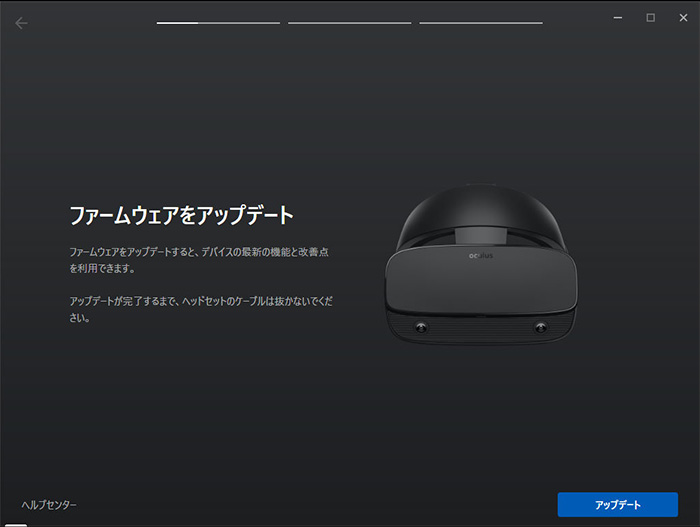Image resolution: width=700 pixels, height=527 pixels.
Task: Open the ヘルプセンター link
Action: tap(49, 505)
